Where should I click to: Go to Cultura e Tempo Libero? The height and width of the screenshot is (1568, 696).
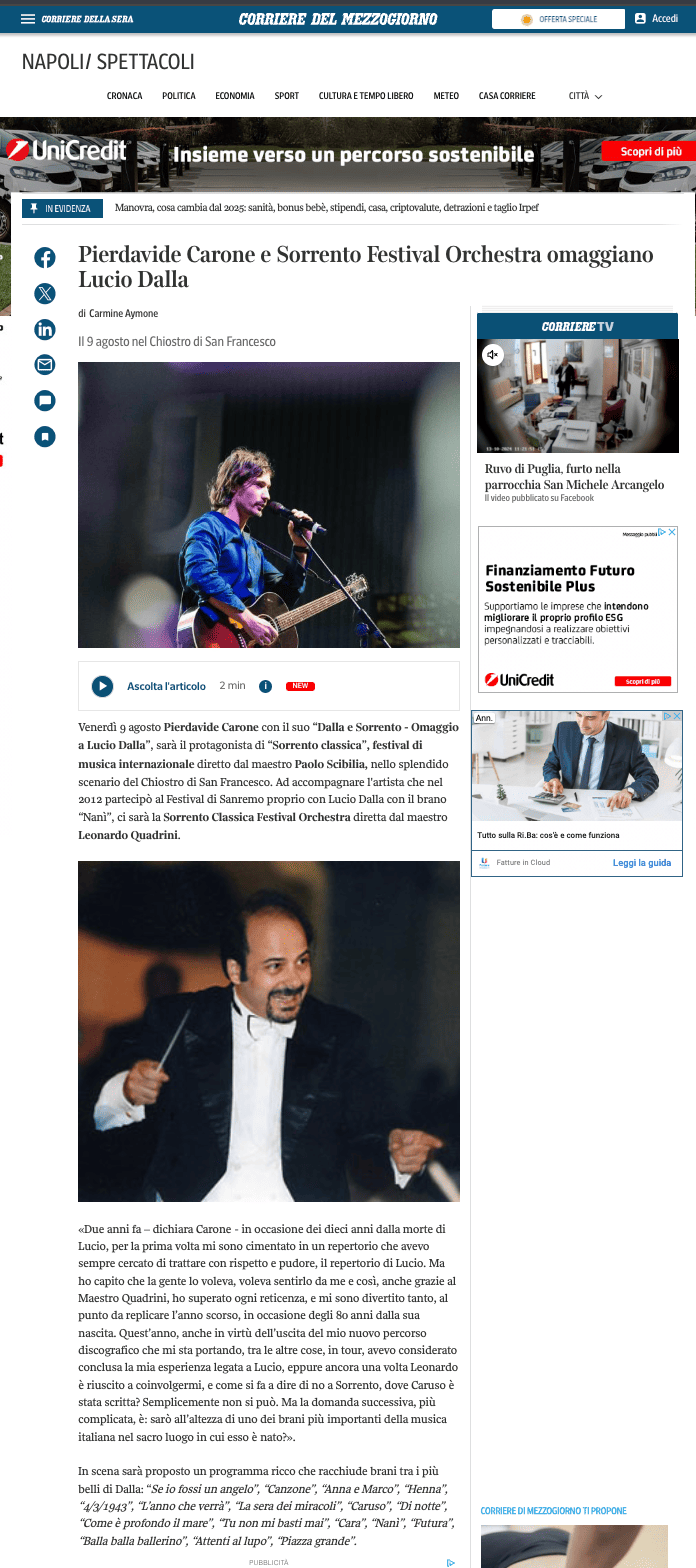pyautogui.click(x=366, y=96)
